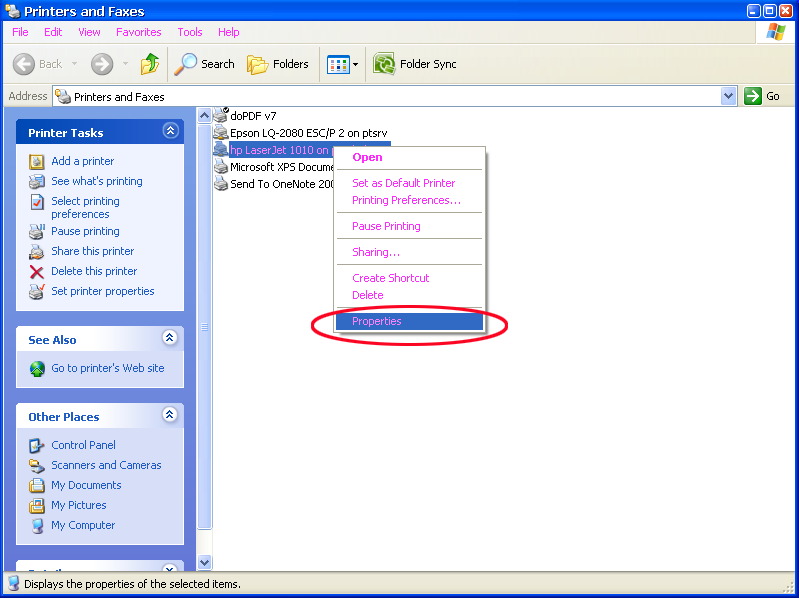Launch Folder Sync from toolbar
799x598 pixels.
[415, 64]
